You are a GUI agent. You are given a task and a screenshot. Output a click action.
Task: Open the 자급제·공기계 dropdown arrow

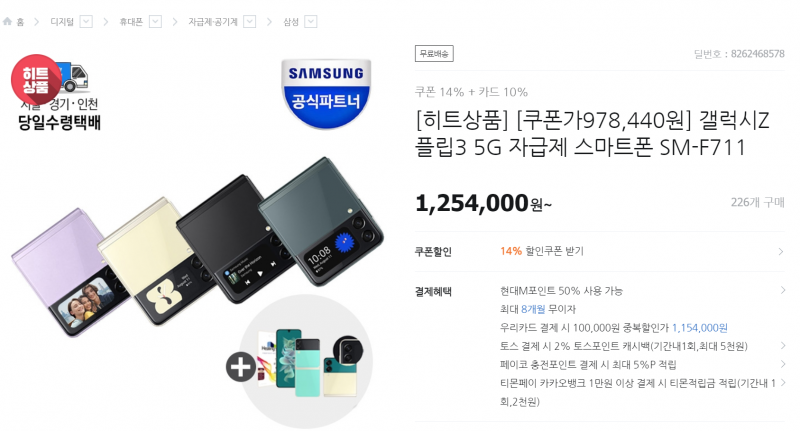click(249, 21)
